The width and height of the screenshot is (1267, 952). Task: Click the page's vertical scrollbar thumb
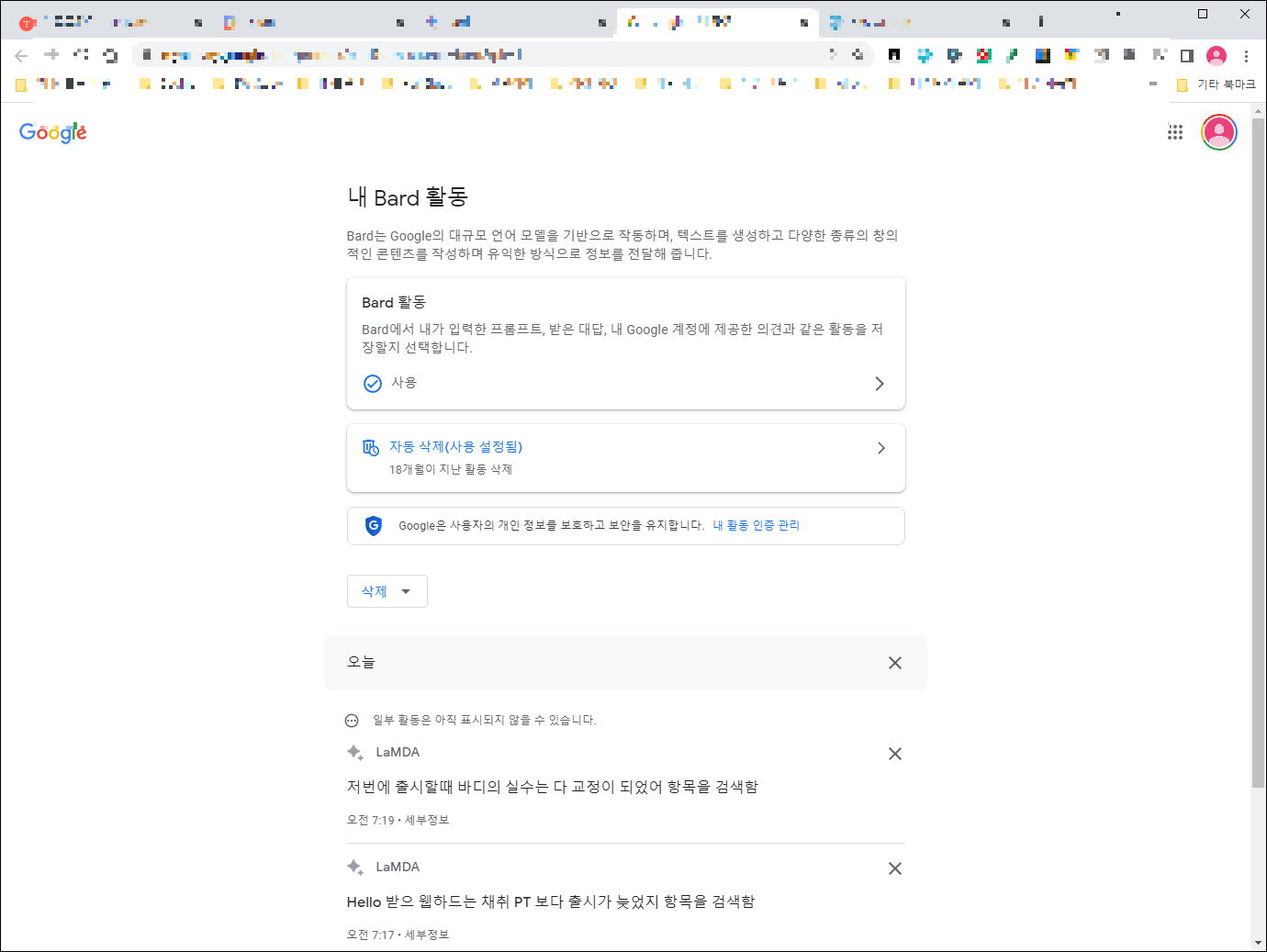[x=1258, y=452]
